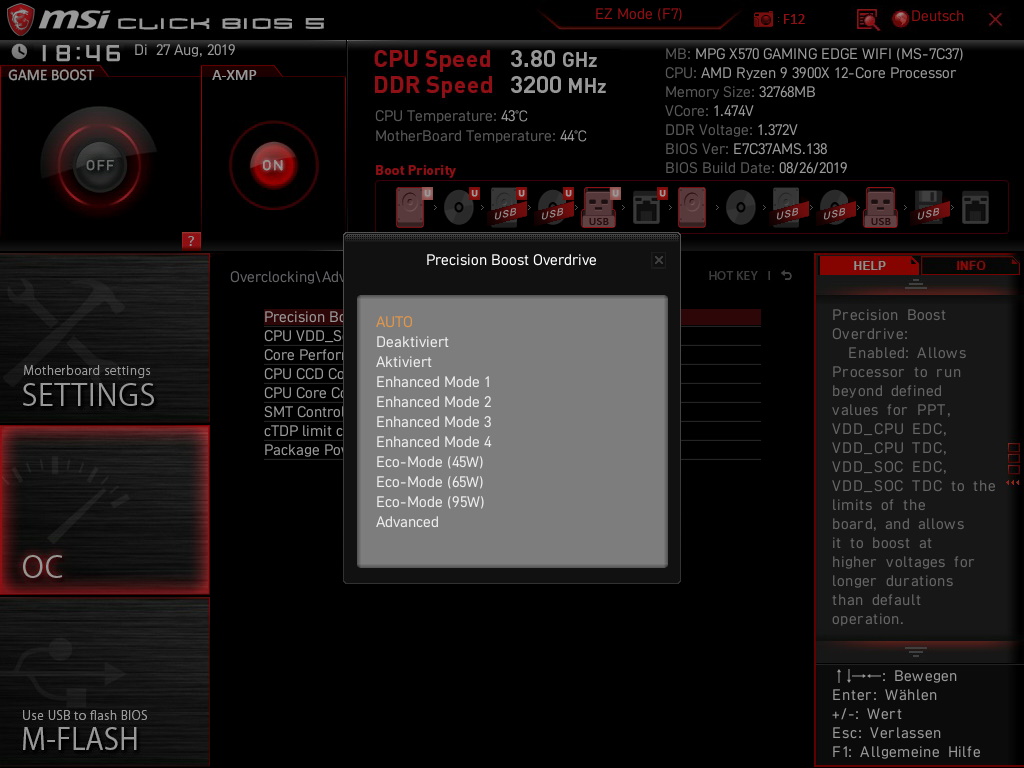Select CPU CCD Control setting row

[x=512, y=374]
